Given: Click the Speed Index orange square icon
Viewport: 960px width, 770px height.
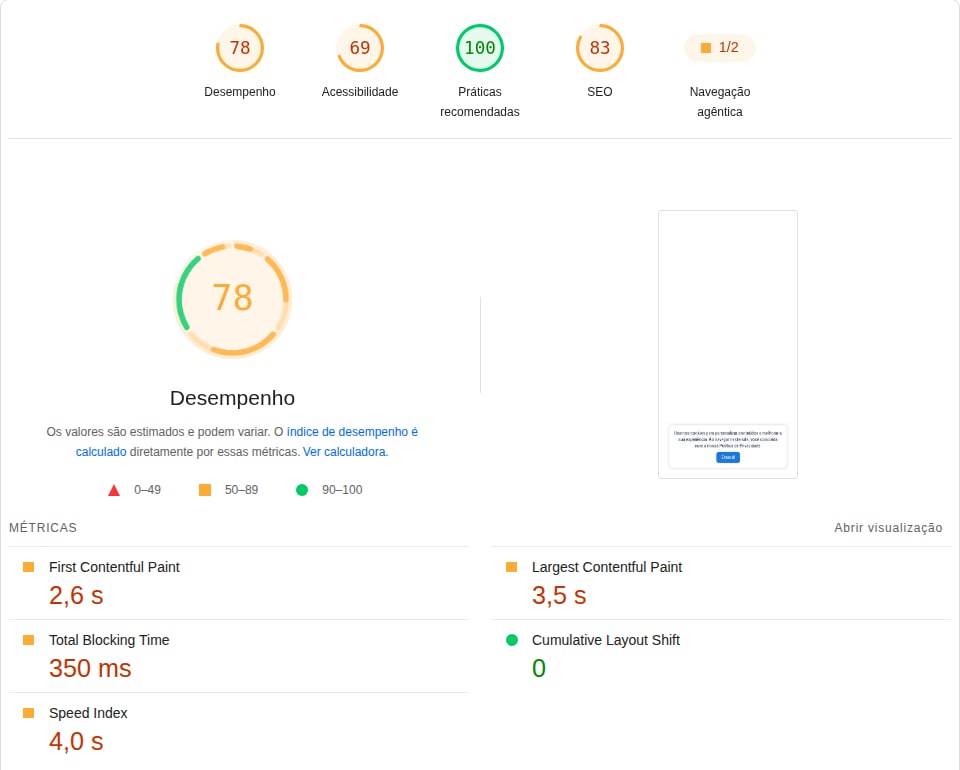Looking at the screenshot, I should (28, 712).
